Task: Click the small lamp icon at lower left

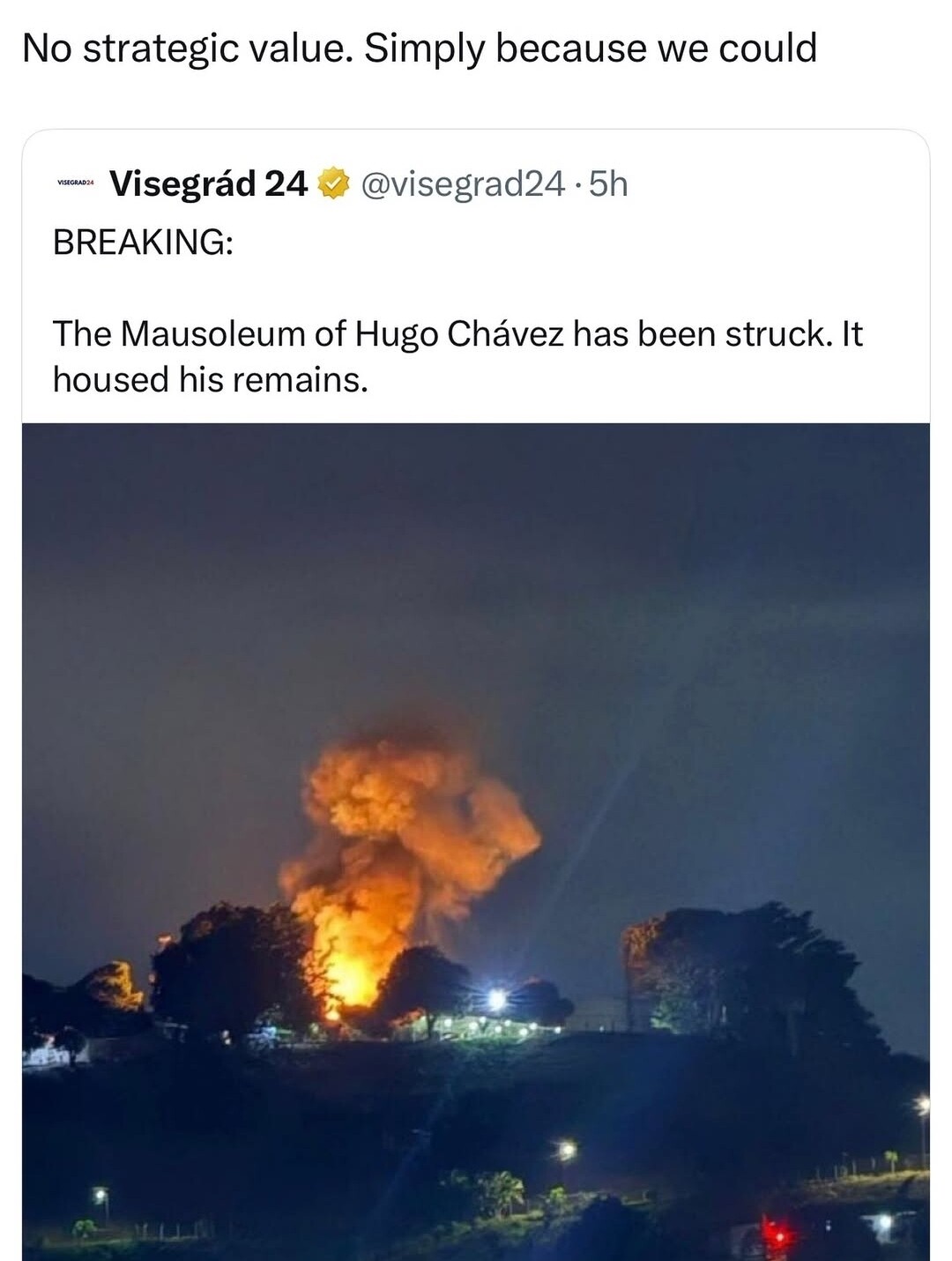Action: (x=100, y=1197)
